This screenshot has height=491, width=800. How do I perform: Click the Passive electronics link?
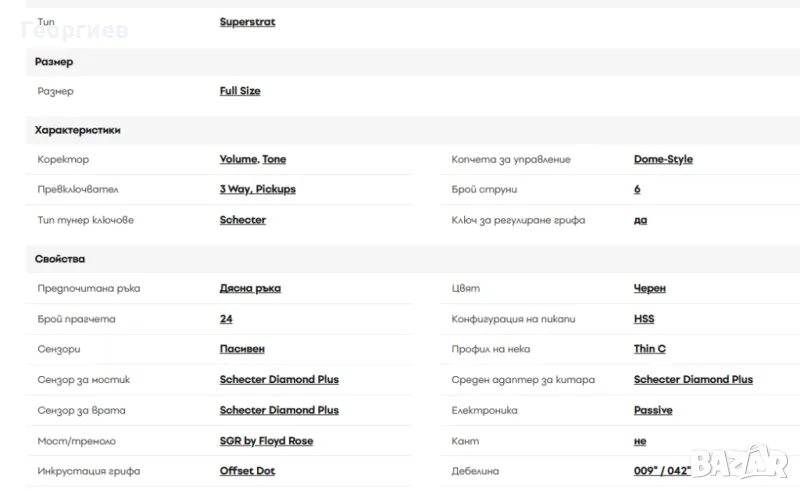(653, 410)
